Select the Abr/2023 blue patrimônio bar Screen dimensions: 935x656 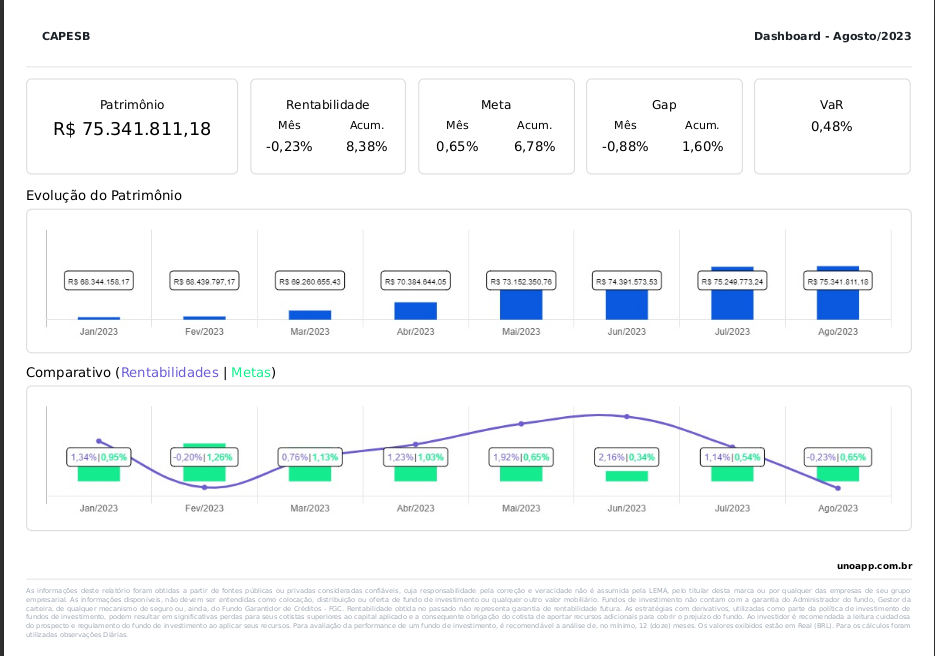coord(416,311)
